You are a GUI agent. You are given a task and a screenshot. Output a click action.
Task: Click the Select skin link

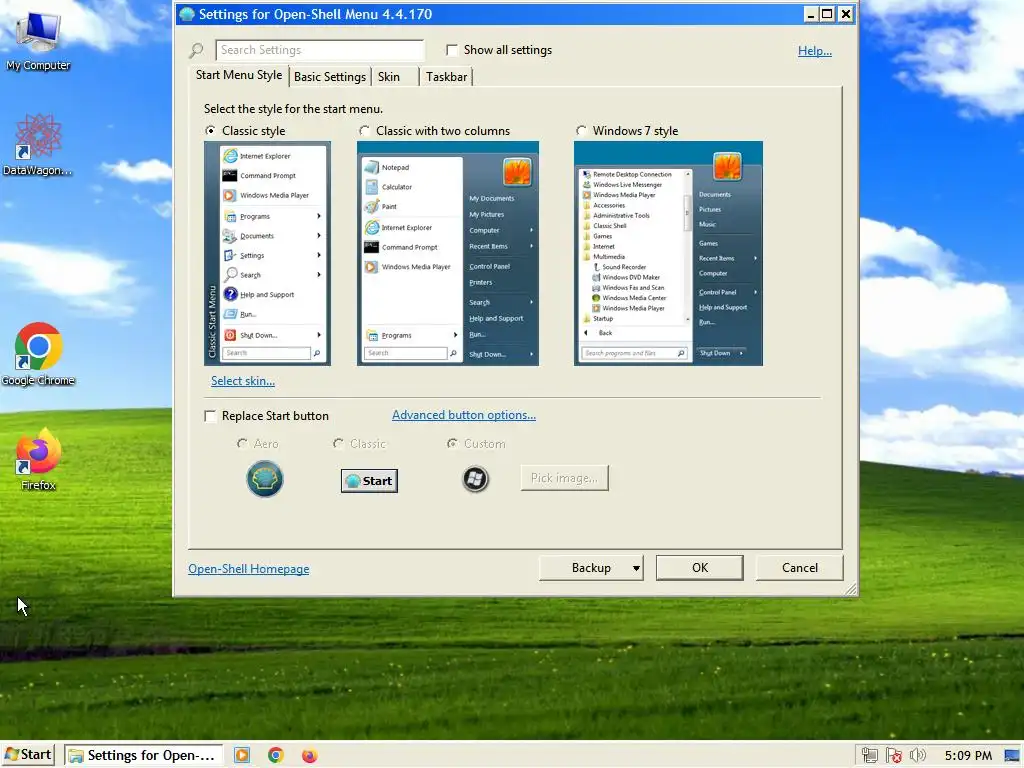tap(243, 381)
